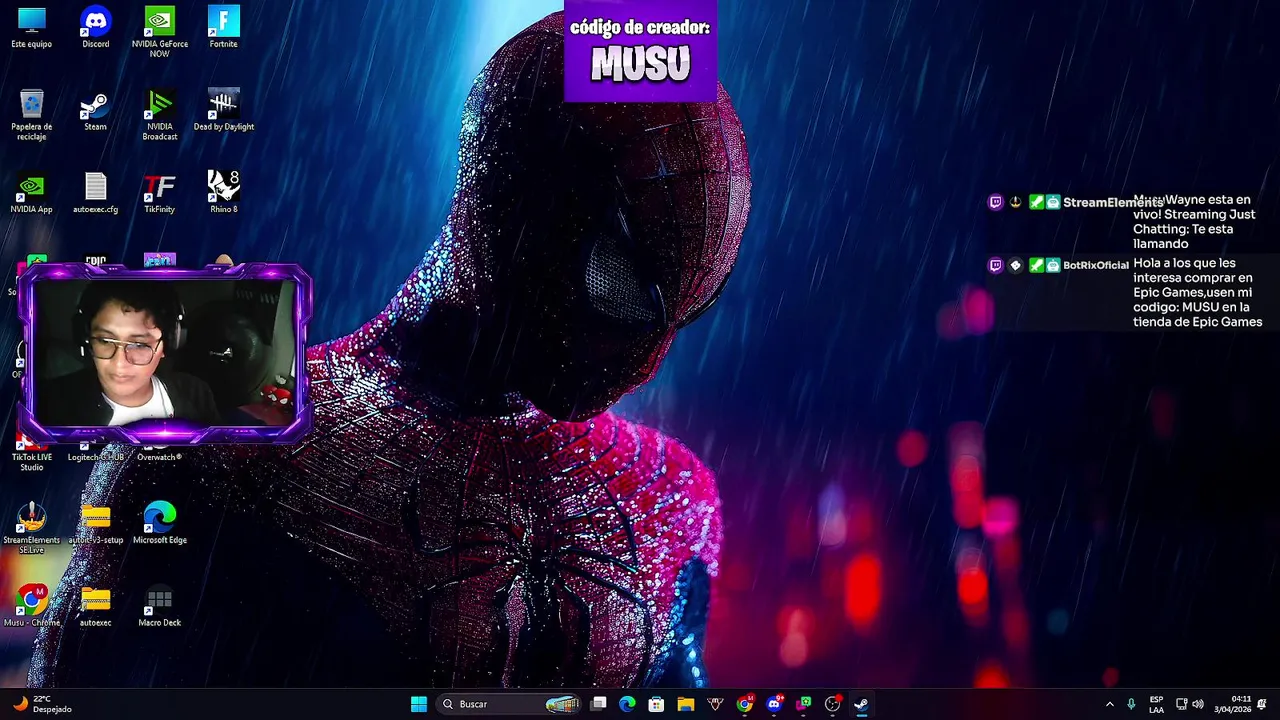This screenshot has height=720, width=1280.
Task: Click the Windows Start button
Action: click(419, 704)
